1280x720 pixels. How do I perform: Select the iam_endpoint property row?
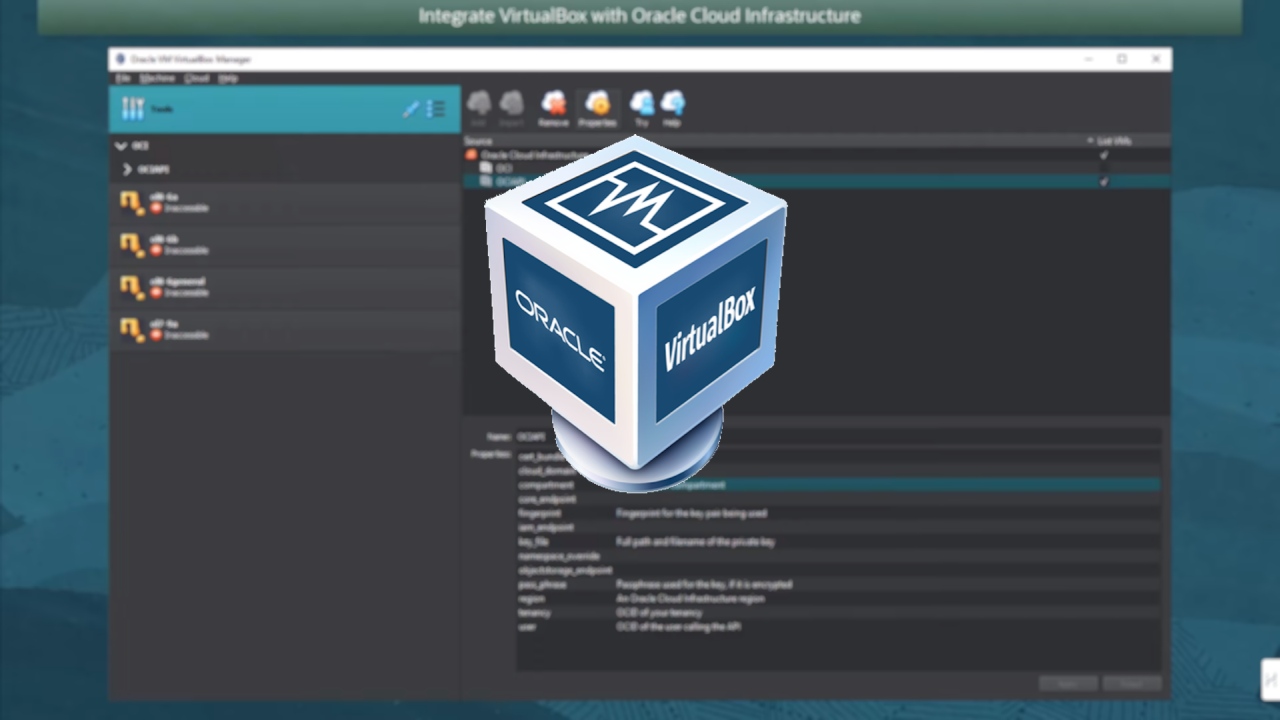point(838,527)
